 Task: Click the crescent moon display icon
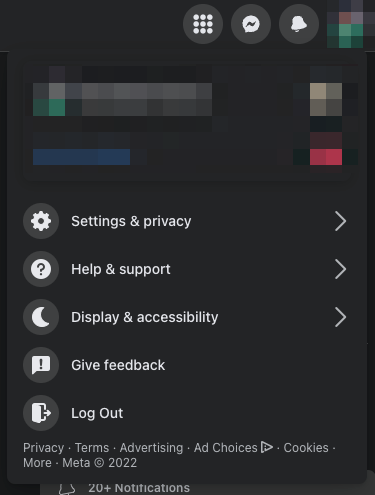[41, 317]
